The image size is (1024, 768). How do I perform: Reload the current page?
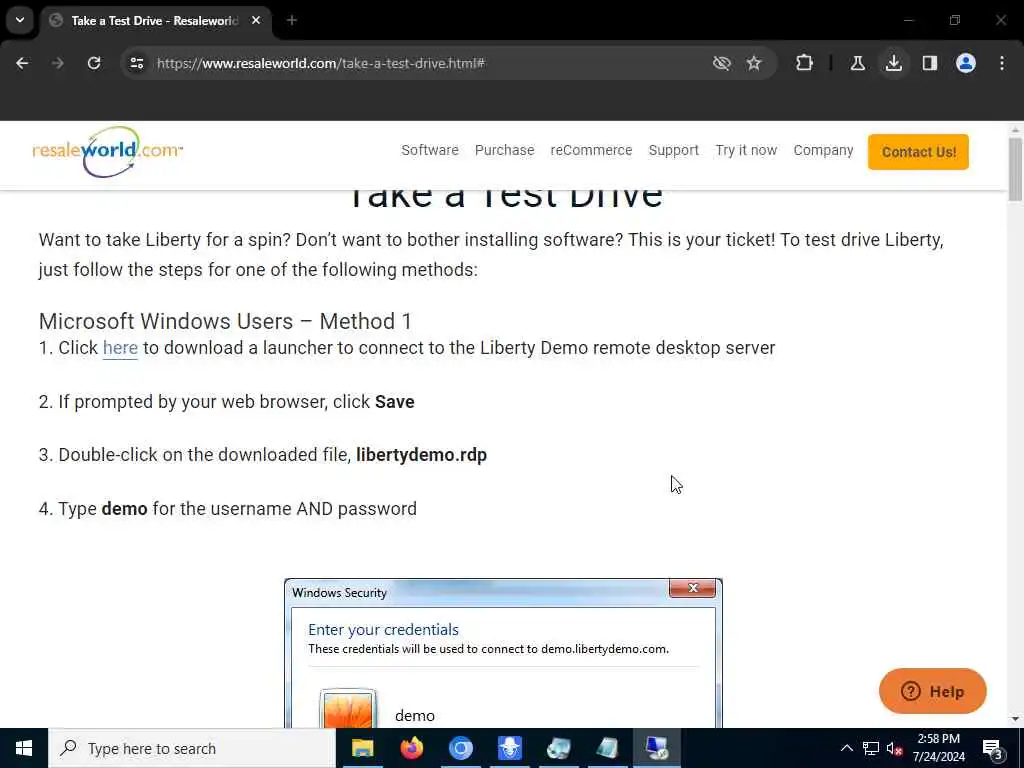pos(94,63)
